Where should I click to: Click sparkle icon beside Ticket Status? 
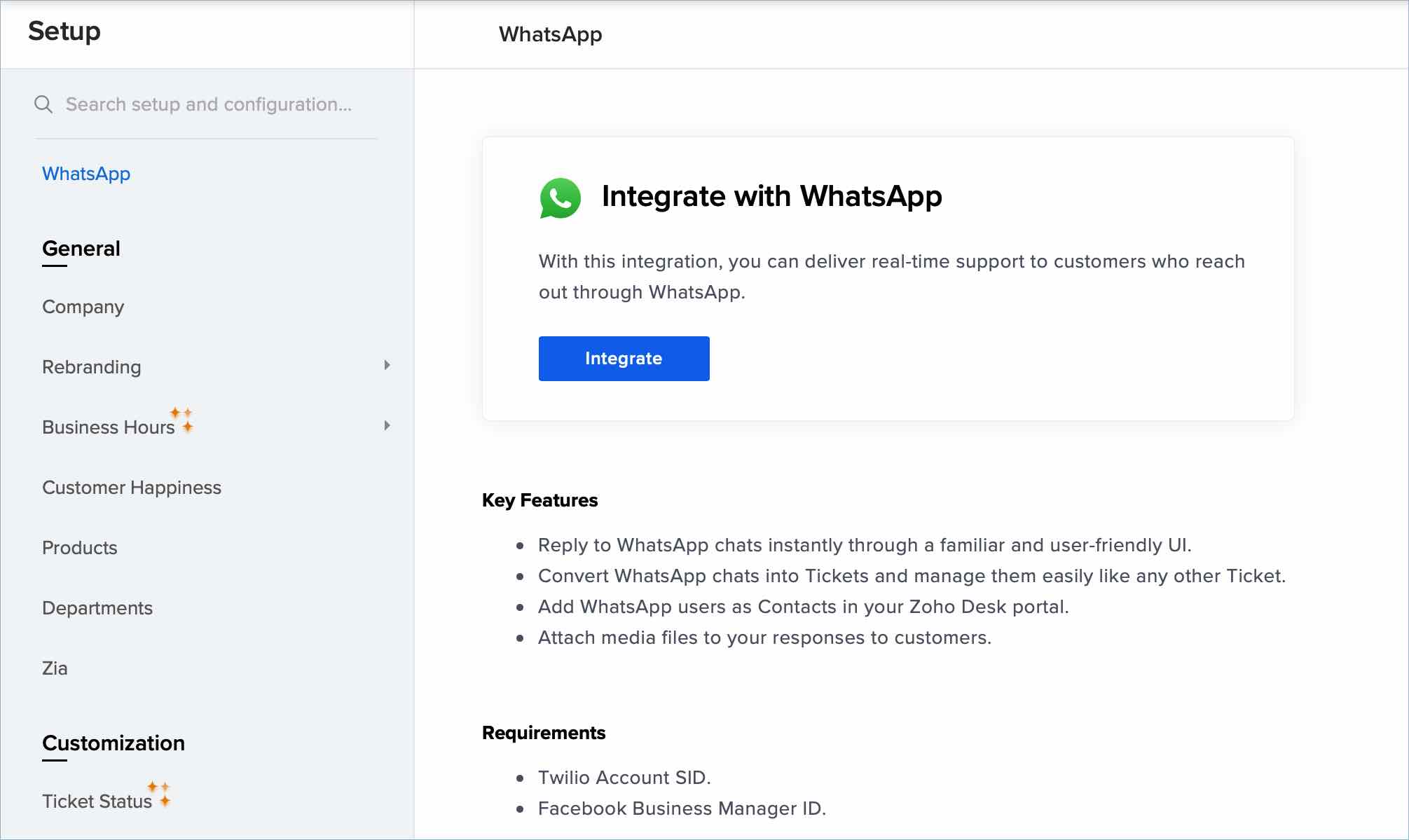159,794
